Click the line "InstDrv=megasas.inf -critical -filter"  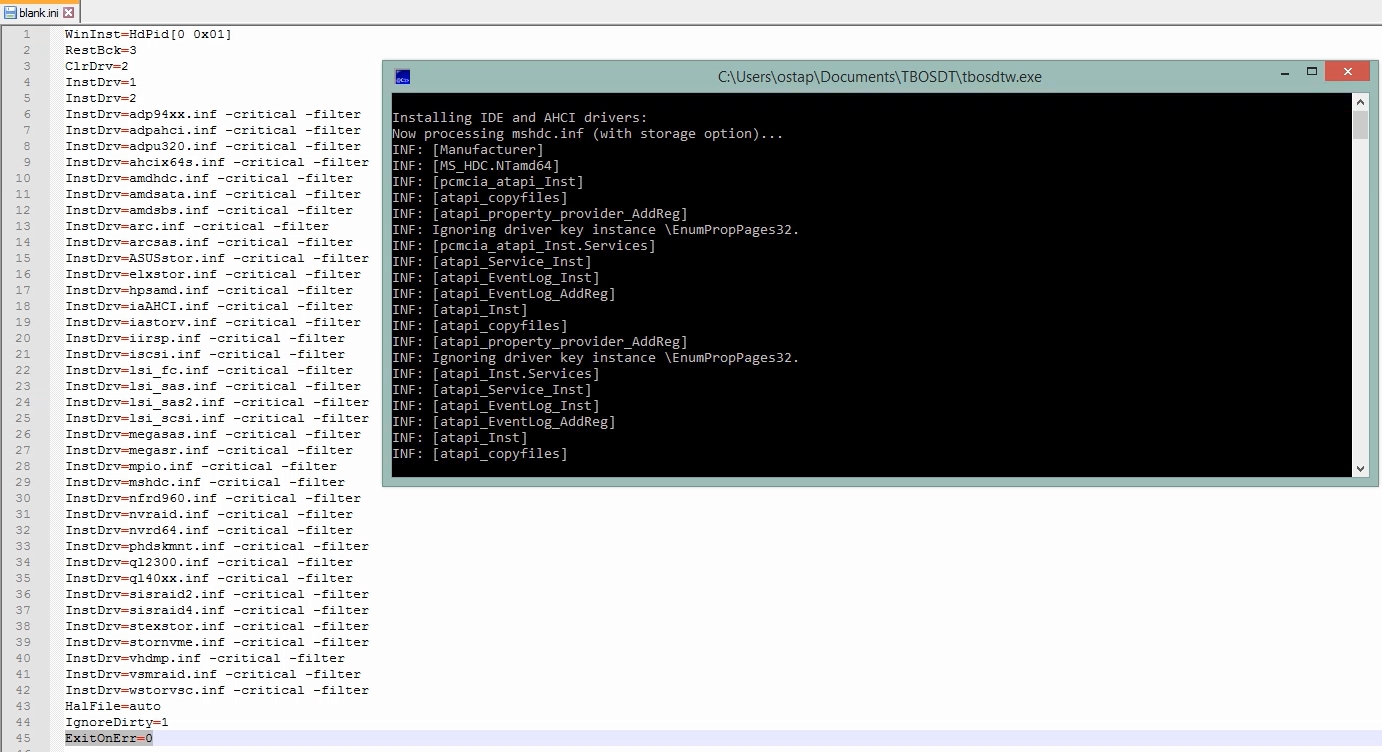(x=213, y=434)
